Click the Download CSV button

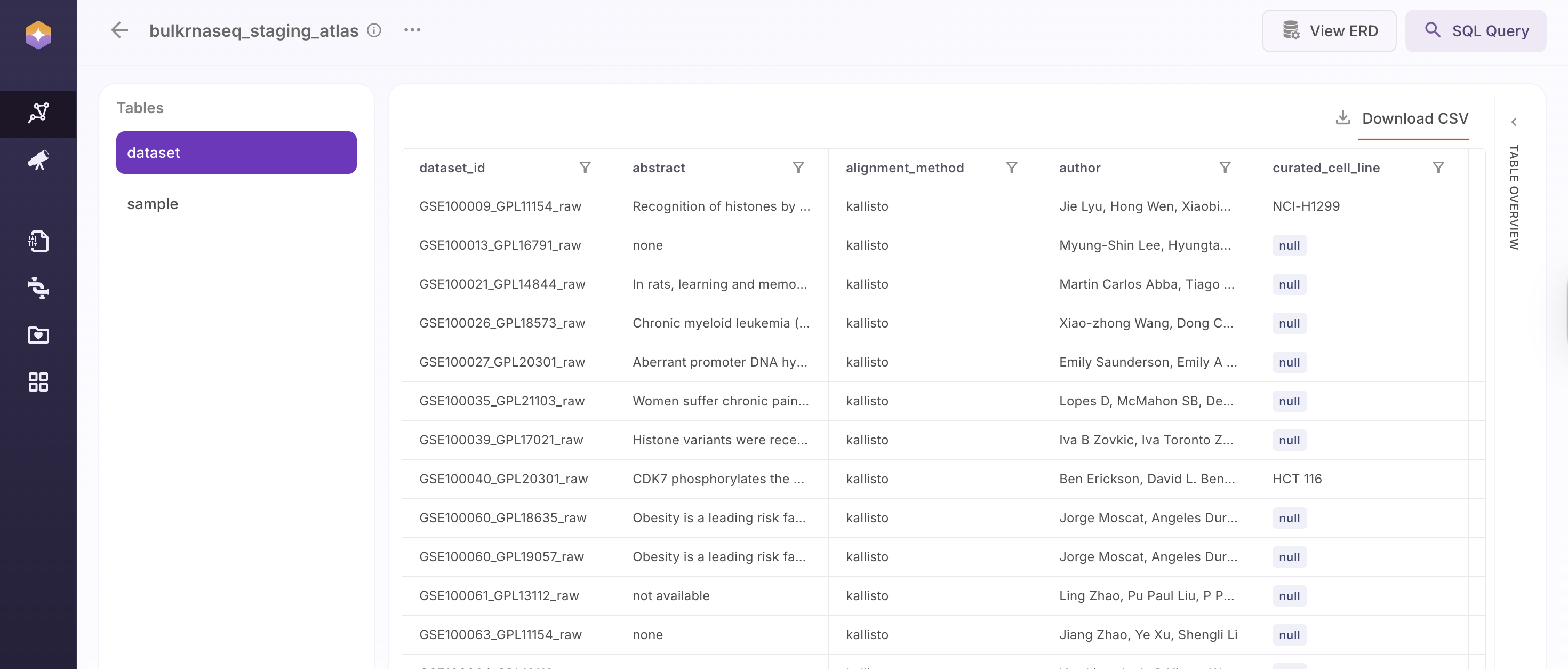click(1402, 118)
